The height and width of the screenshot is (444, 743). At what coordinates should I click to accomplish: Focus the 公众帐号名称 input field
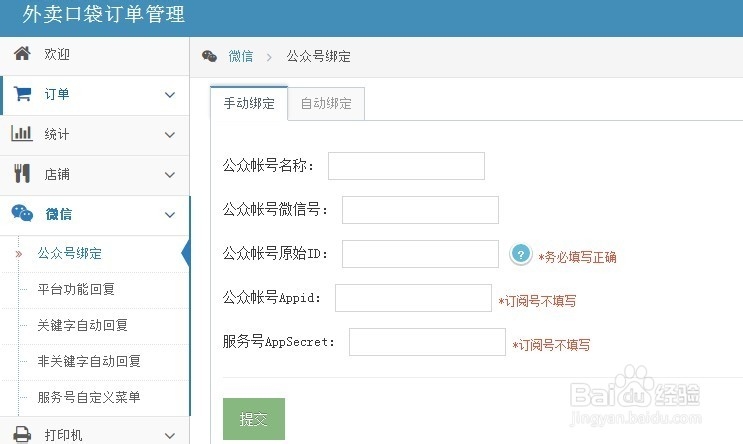(406, 166)
